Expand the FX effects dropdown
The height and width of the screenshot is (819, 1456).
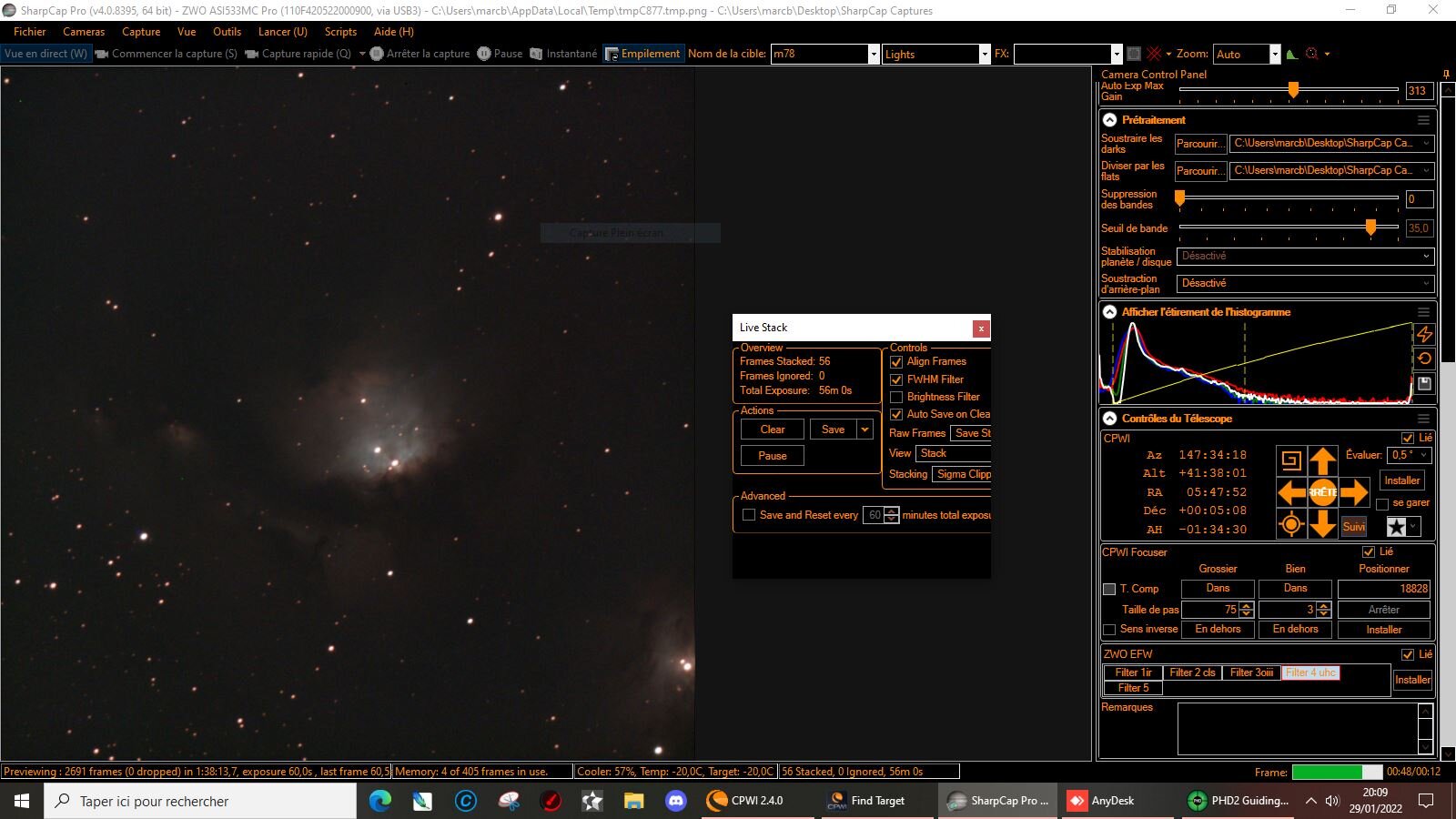[x=1117, y=55]
